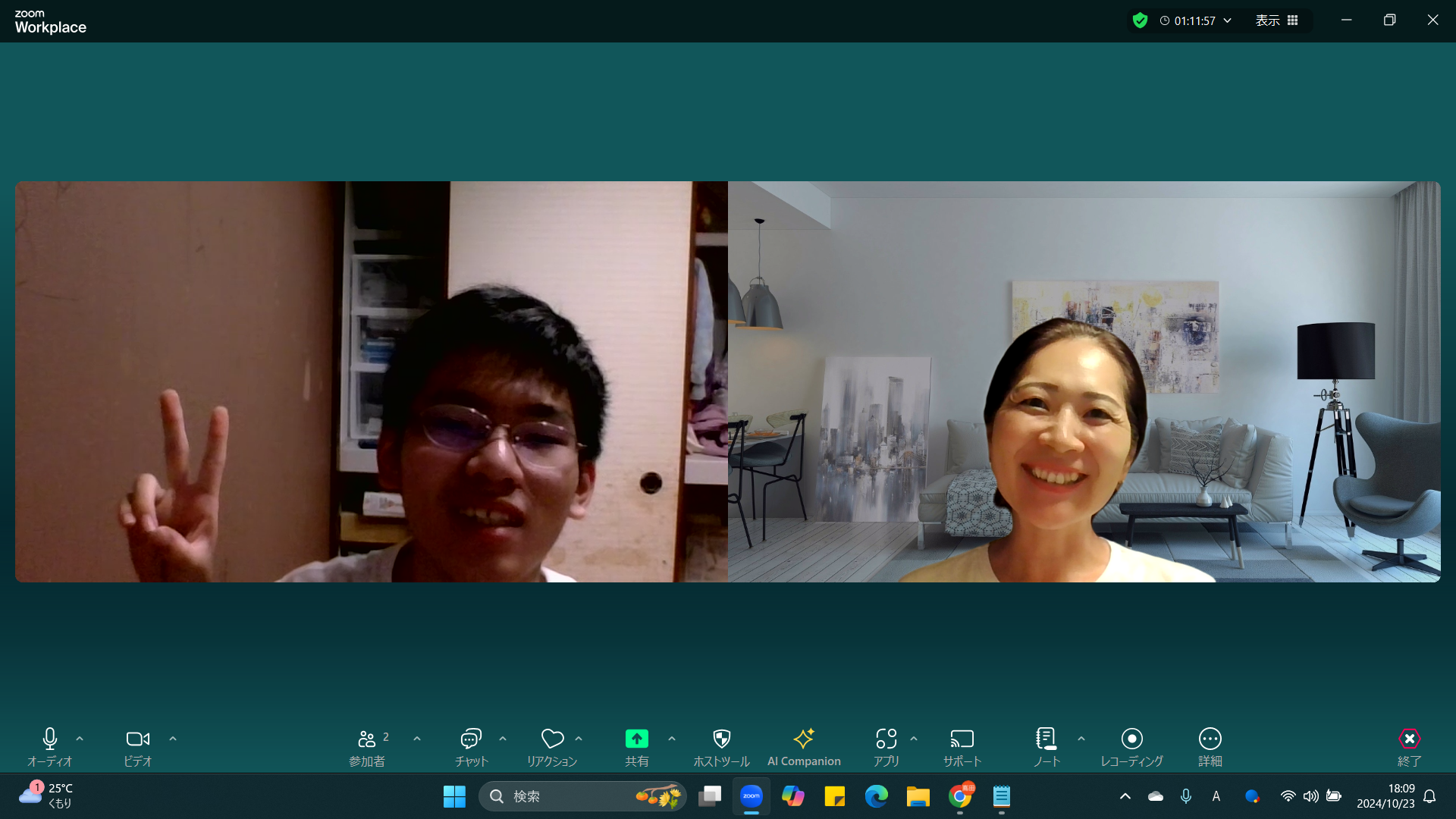
Task: Switch IME input mode A indicator
Action: point(1216,796)
